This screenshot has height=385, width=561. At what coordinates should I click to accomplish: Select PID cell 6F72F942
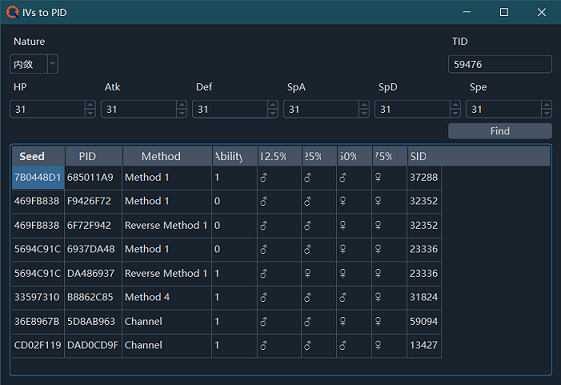[x=93, y=225]
